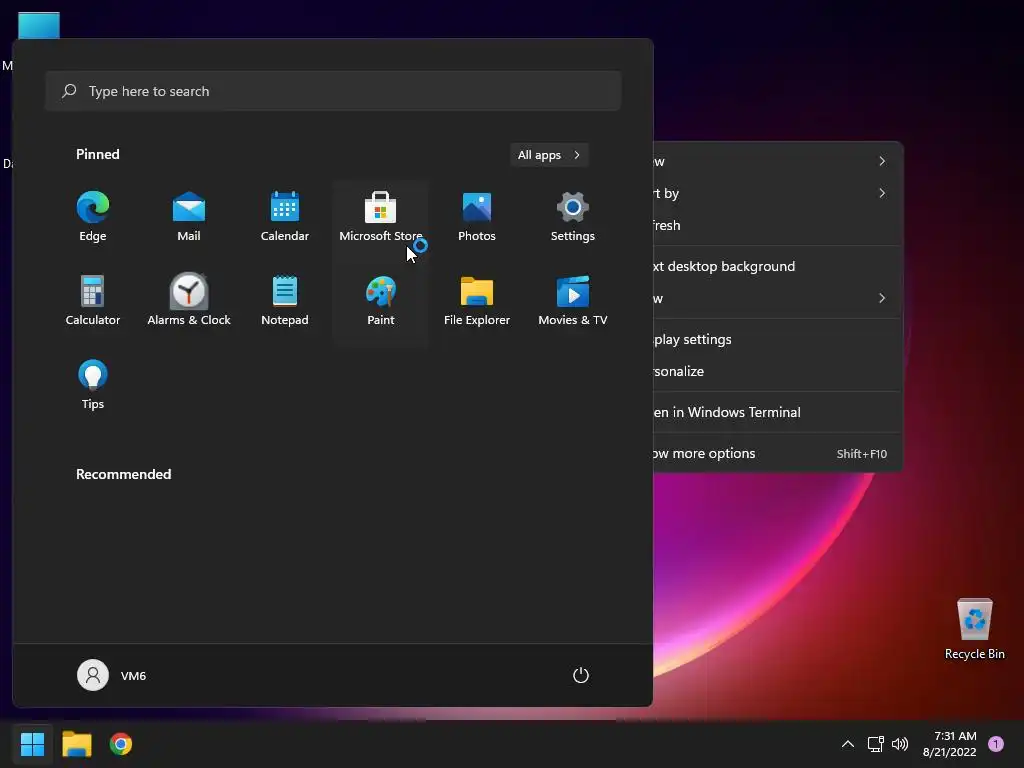Open the notification center badge
The width and height of the screenshot is (1024, 768).
pyautogui.click(x=996, y=744)
